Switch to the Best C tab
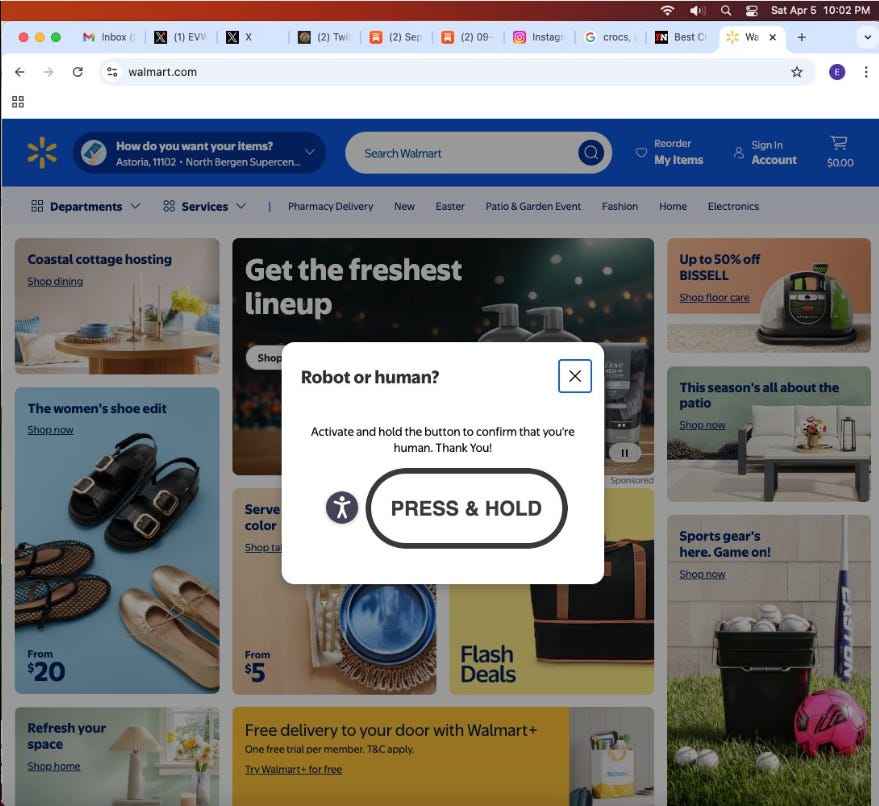The image size is (879, 806). [x=682, y=37]
